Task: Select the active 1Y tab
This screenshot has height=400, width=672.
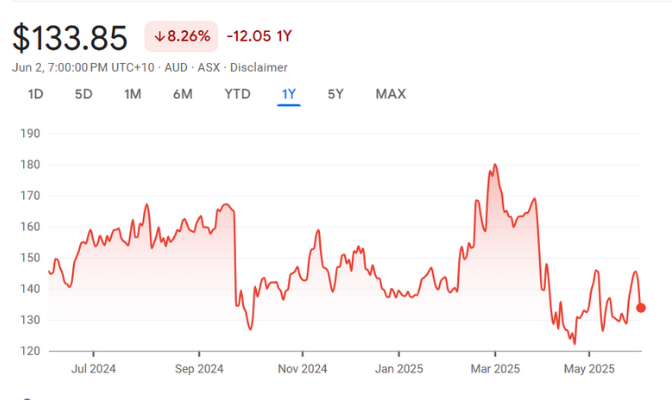Action: 289,94
